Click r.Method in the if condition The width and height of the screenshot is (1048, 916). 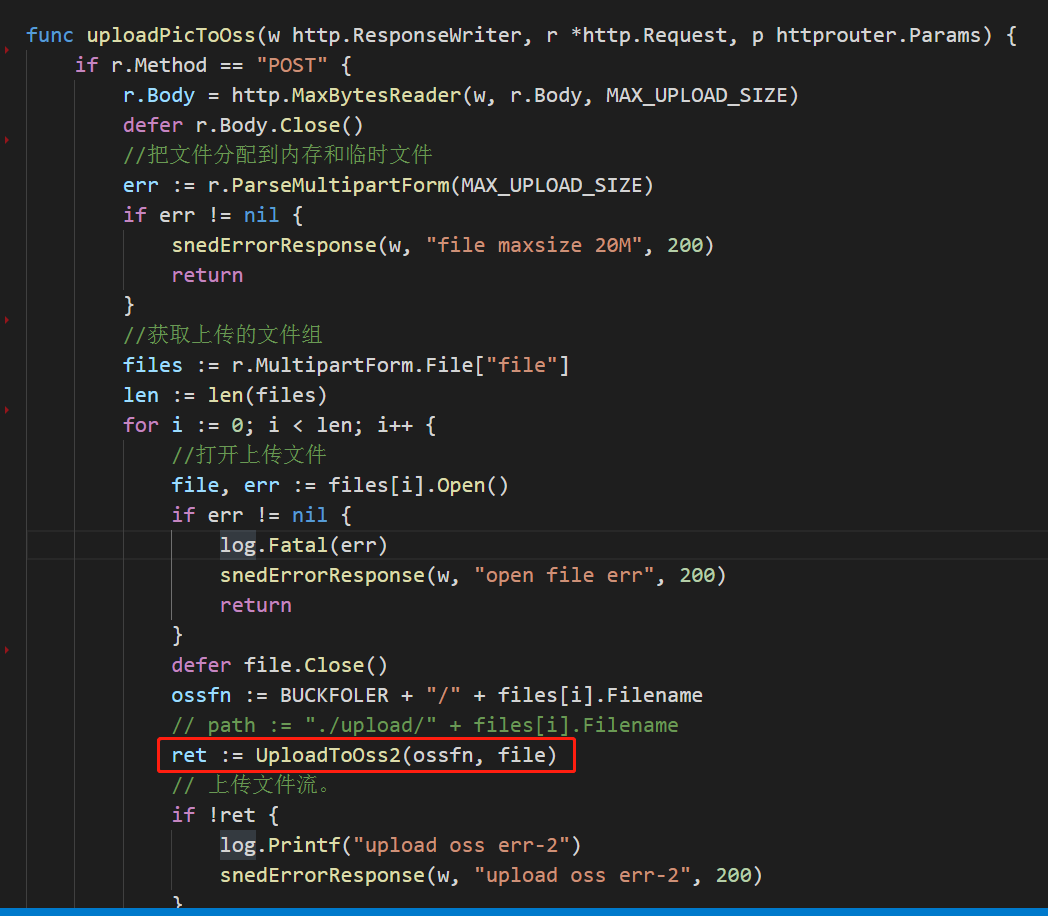coord(159,65)
